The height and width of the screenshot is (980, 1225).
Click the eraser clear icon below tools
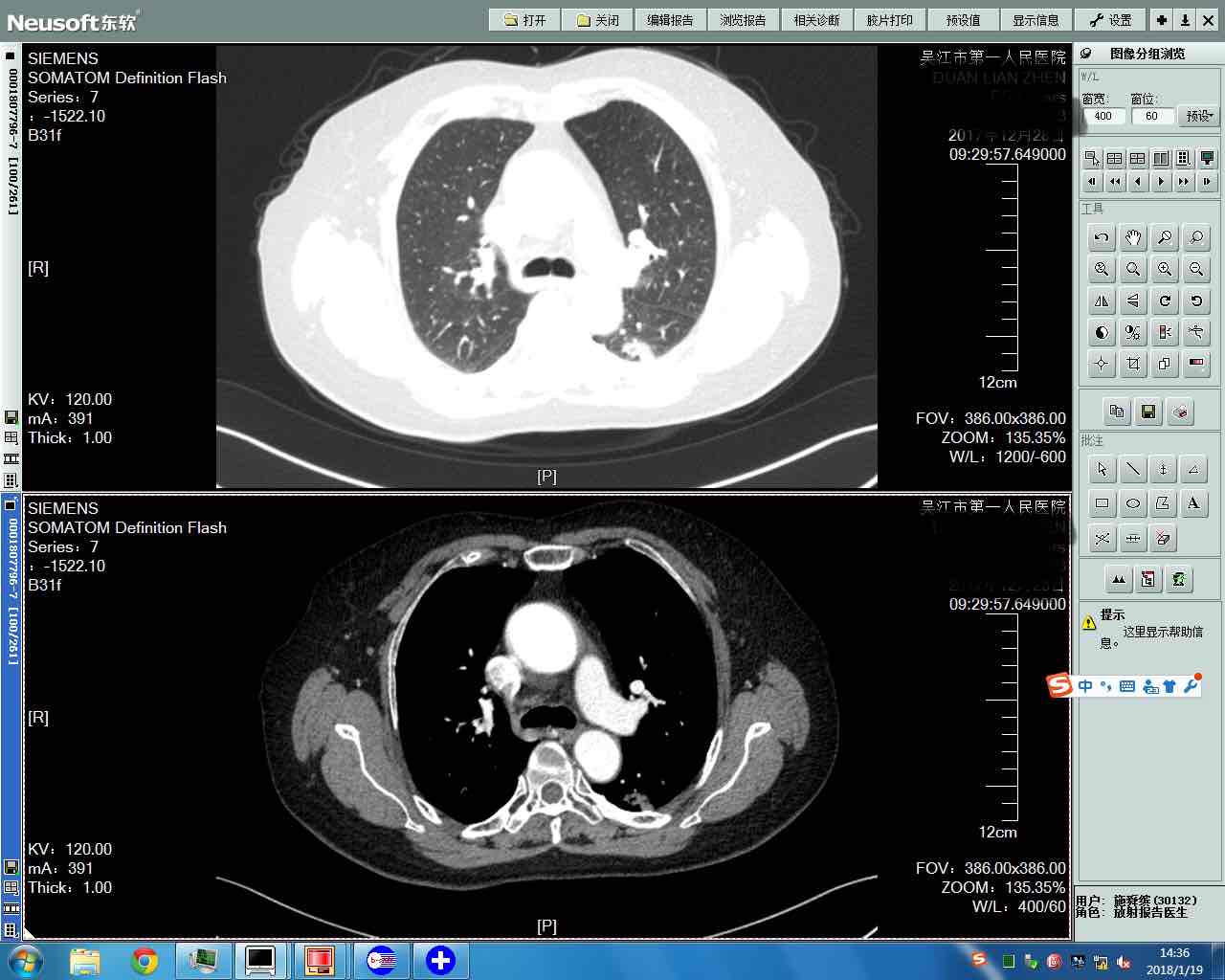pos(1180,412)
